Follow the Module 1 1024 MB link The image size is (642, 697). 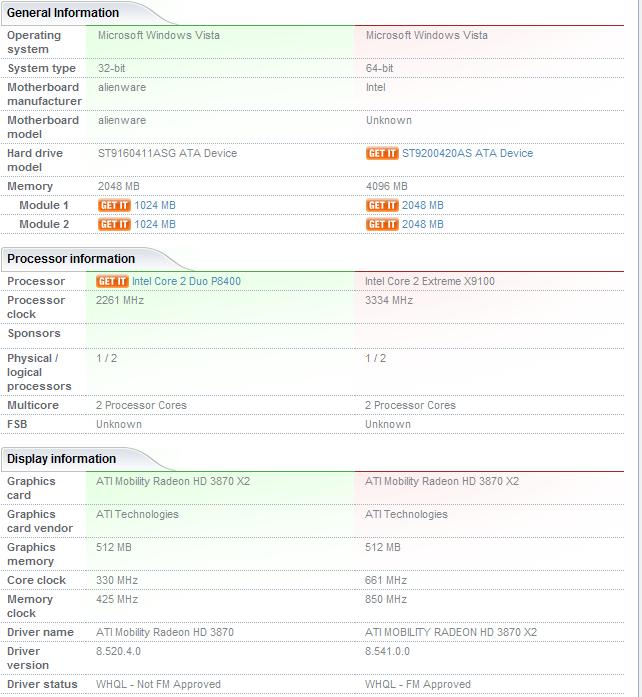155,206
